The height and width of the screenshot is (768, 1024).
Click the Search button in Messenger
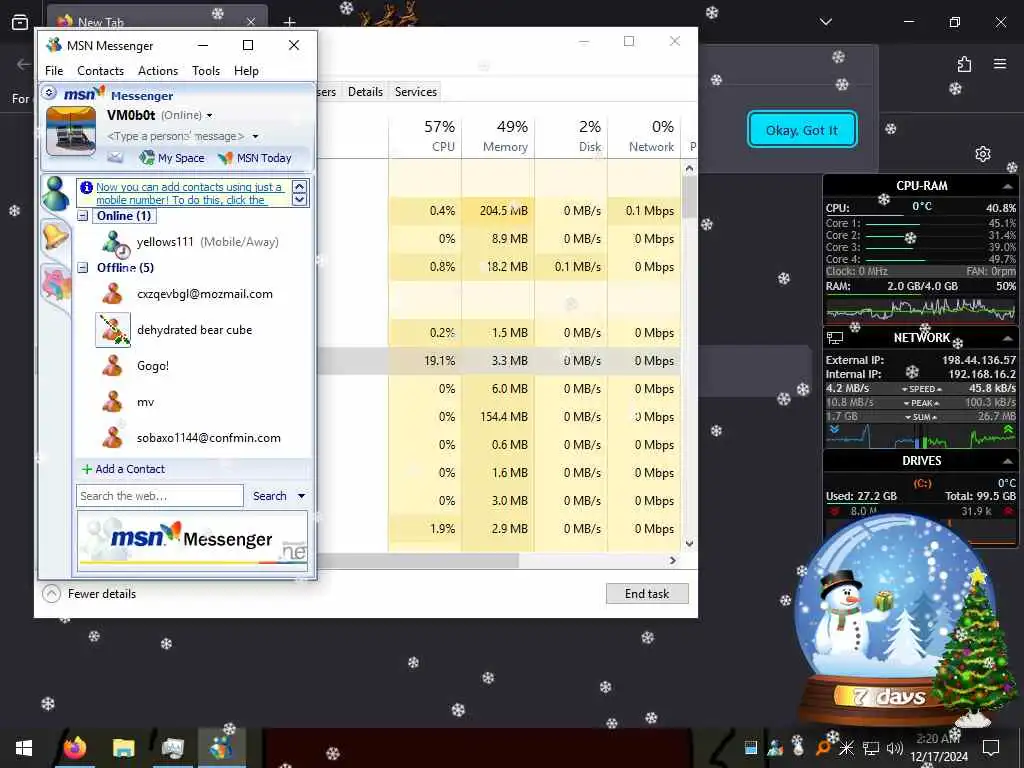click(x=270, y=496)
